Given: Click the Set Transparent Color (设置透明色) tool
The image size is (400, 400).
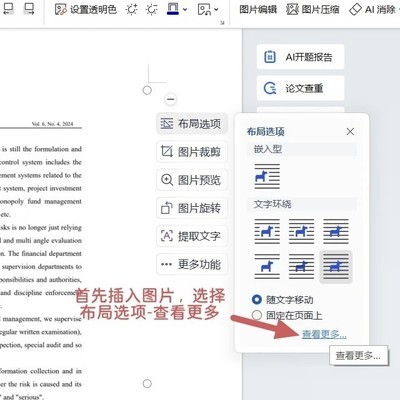Looking at the screenshot, I should 86,9.
